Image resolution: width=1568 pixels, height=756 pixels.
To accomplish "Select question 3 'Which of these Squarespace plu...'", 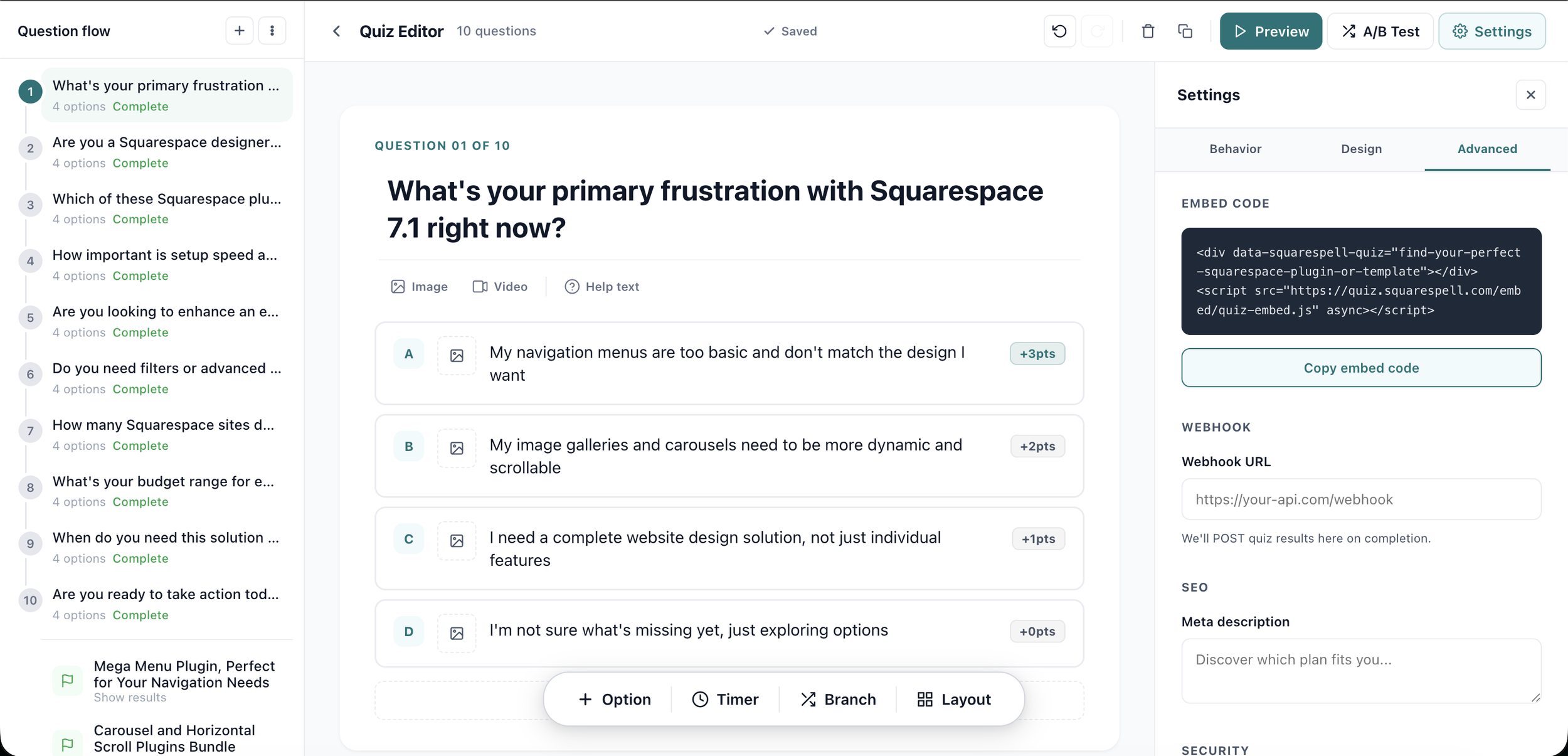I will [x=167, y=208].
